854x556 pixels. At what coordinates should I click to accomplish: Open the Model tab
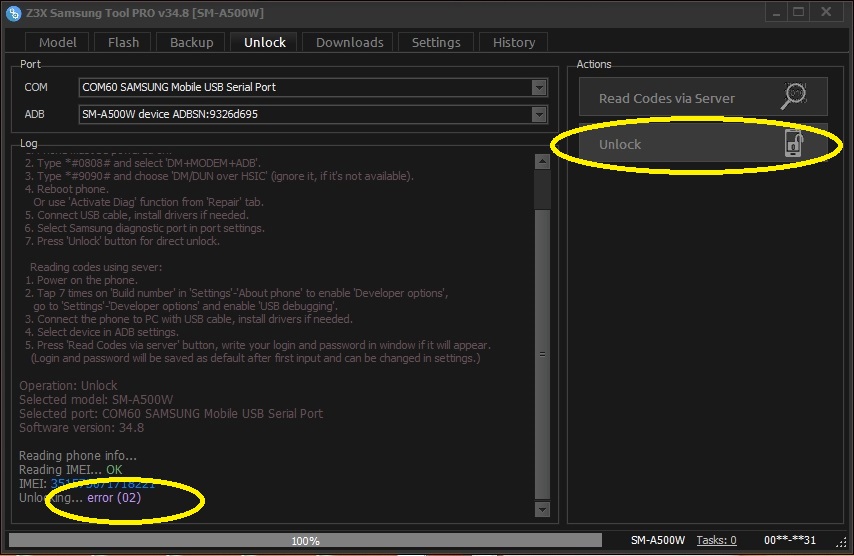(57, 42)
